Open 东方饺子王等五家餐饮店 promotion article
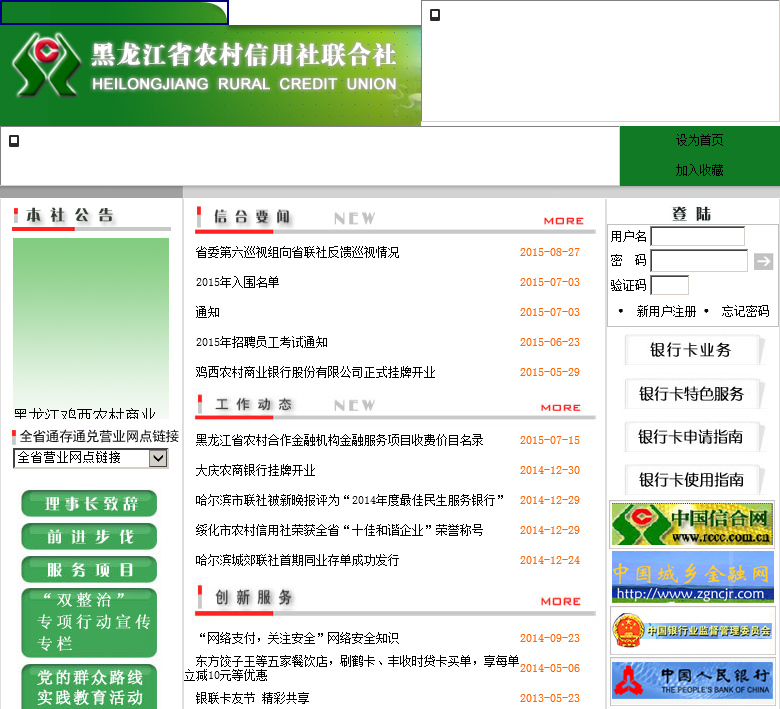Screen dimensions: 780x709 click(x=352, y=668)
